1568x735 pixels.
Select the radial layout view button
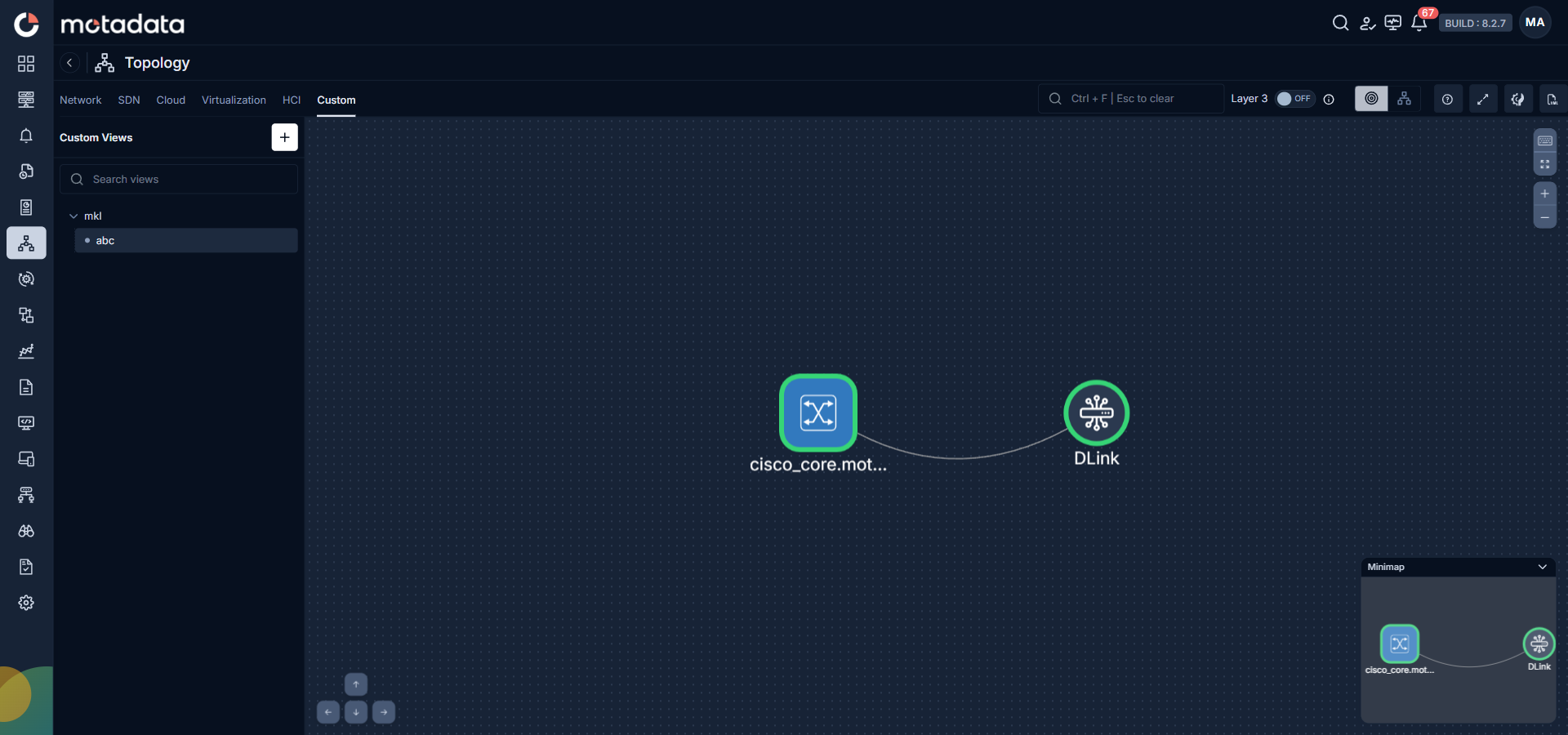1371,99
